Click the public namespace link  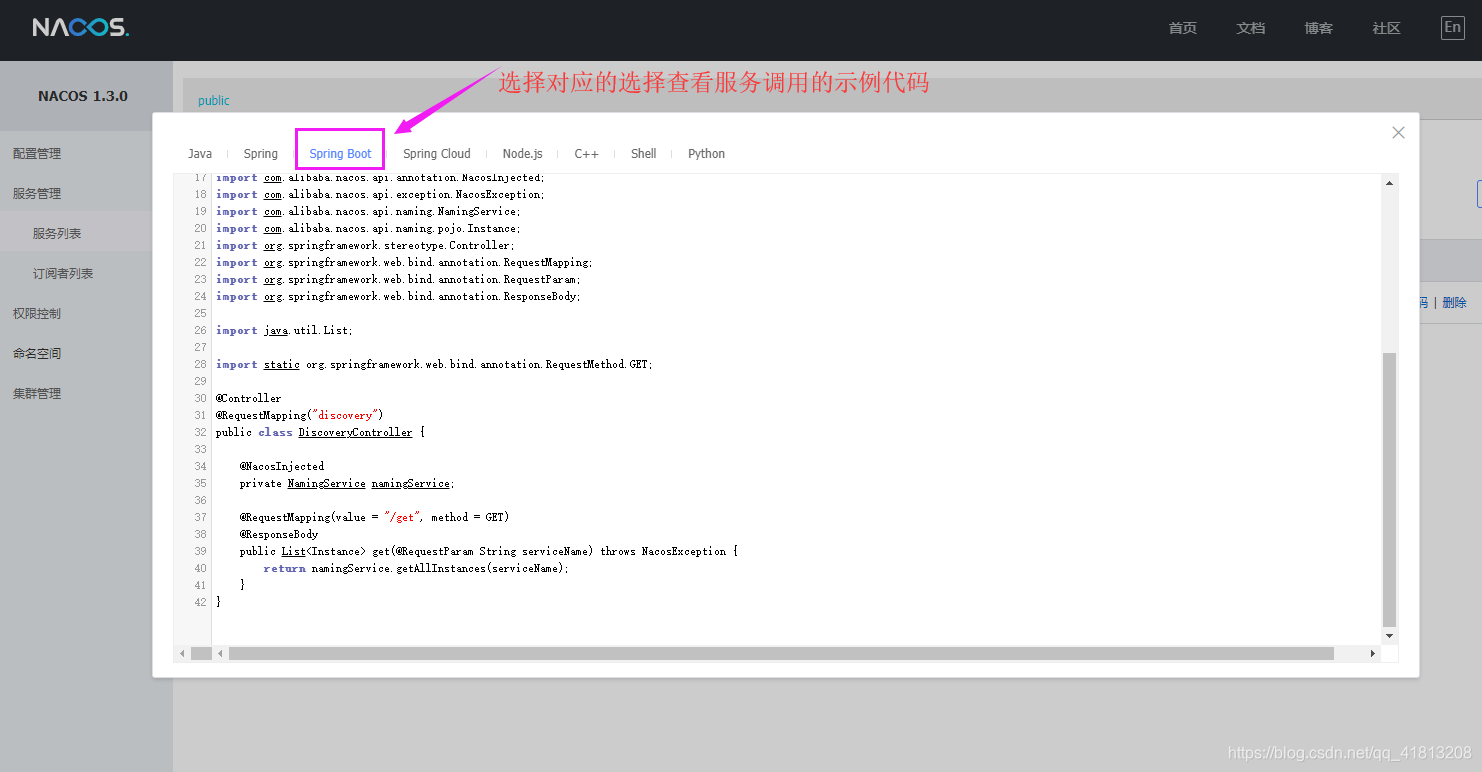(x=214, y=101)
